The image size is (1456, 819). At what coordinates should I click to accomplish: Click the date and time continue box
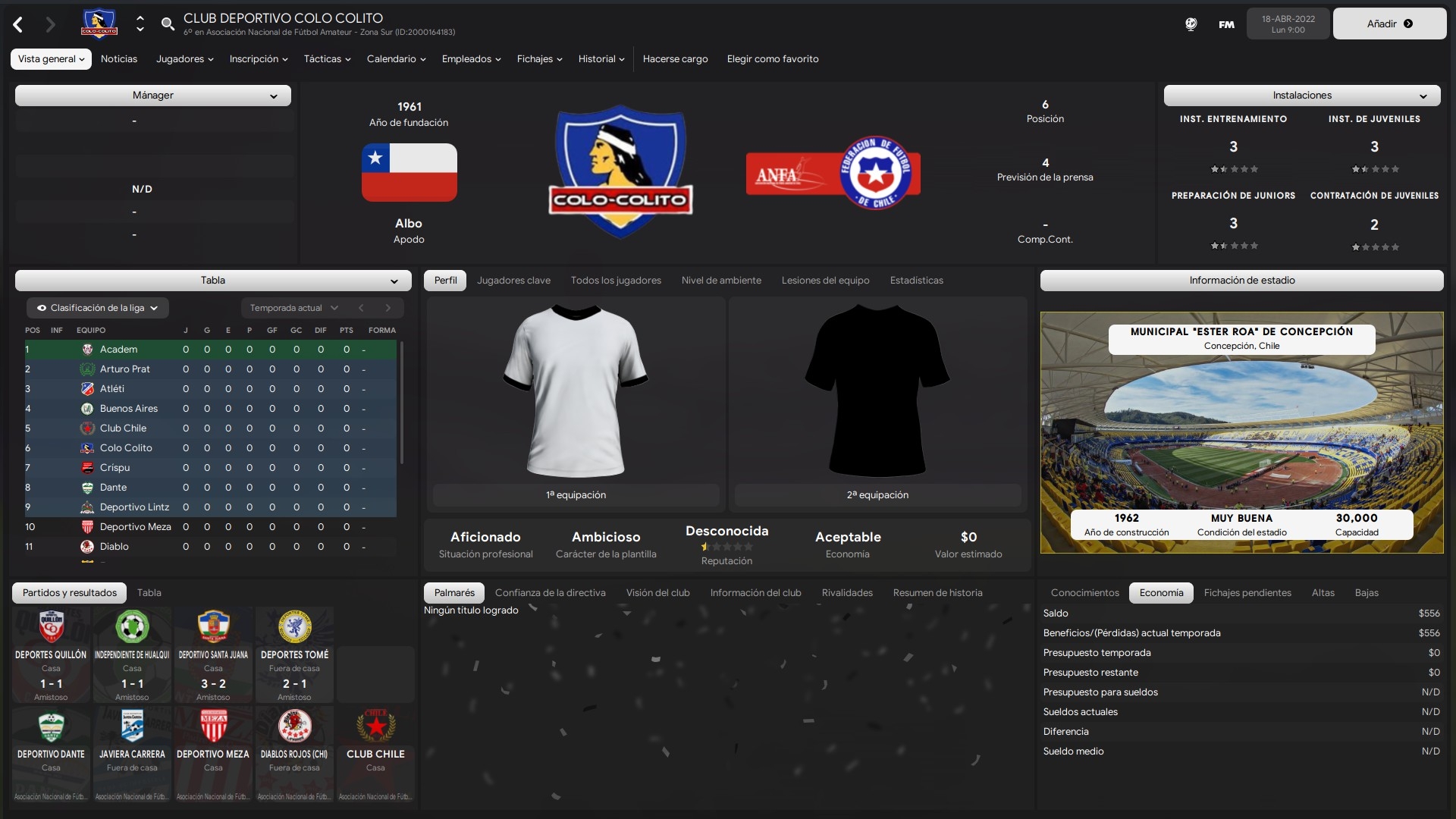1288,24
